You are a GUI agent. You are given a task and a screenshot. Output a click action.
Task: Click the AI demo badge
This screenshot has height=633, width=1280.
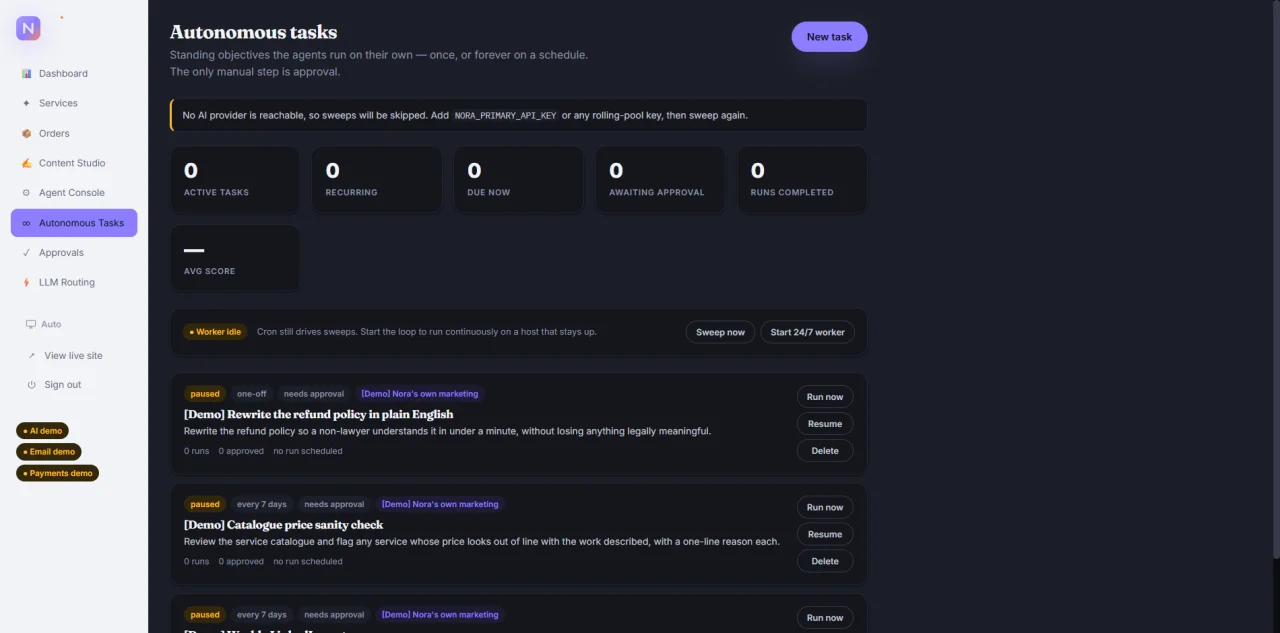pyautogui.click(x=42, y=431)
